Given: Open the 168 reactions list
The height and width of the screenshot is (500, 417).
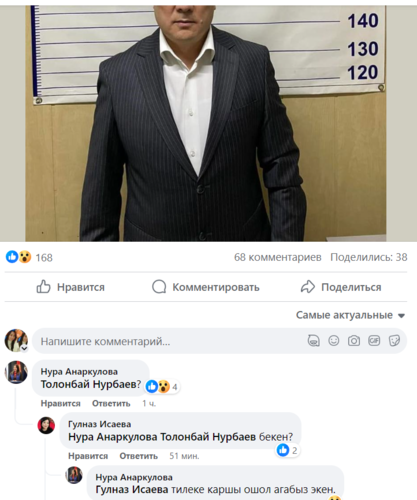Looking at the screenshot, I should tap(29, 257).
